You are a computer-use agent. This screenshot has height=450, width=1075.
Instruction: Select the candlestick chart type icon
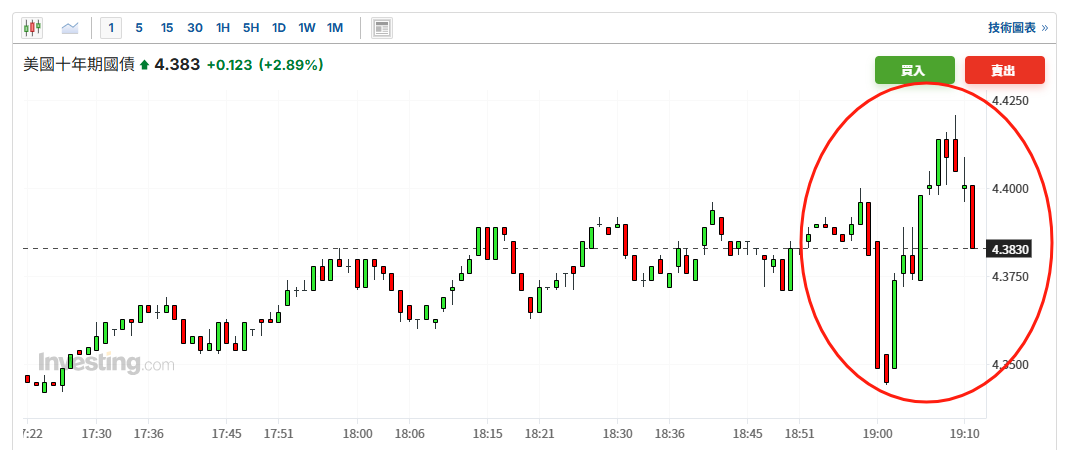[x=32, y=28]
